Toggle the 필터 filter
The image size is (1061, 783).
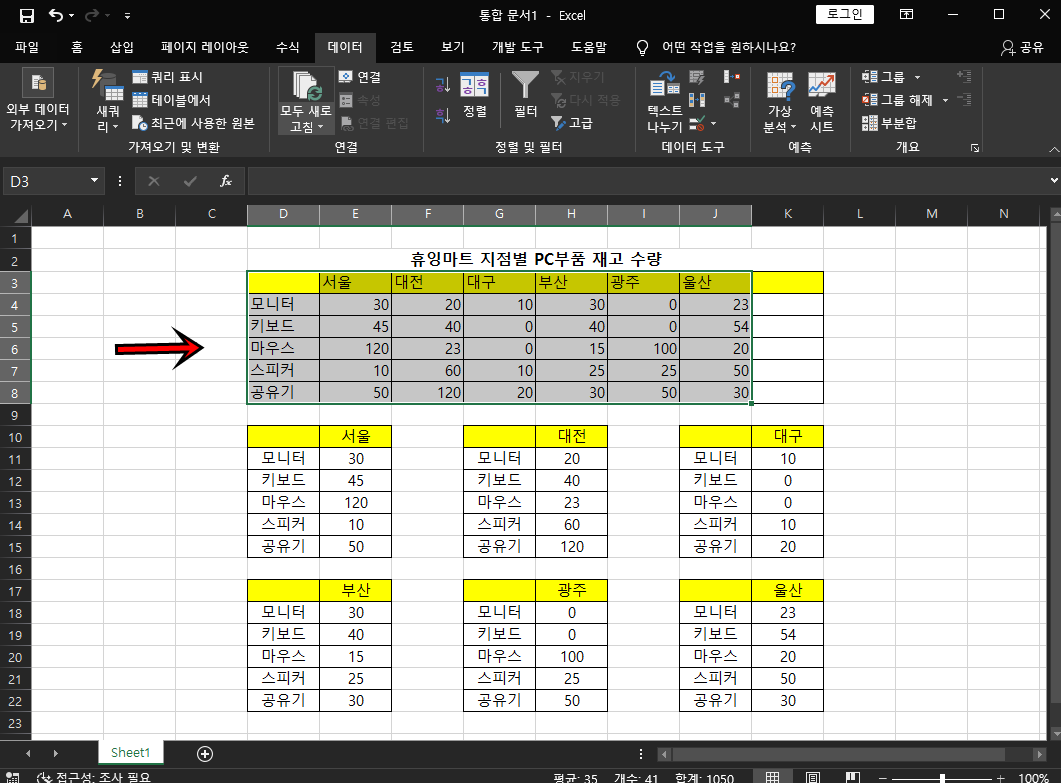point(525,95)
